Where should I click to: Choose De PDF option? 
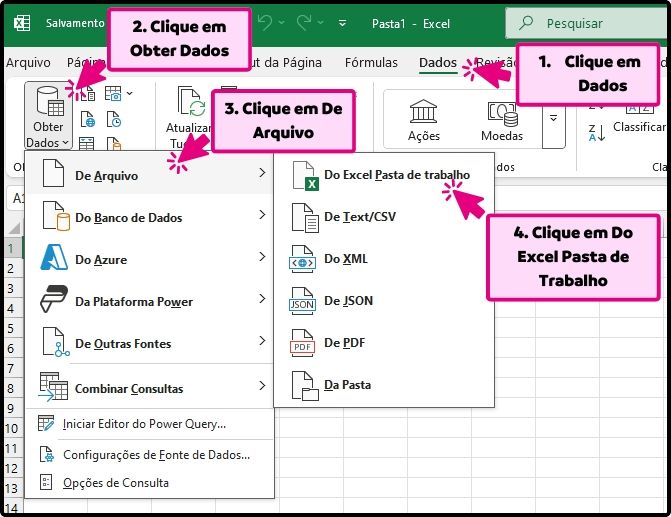[x=384, y=343]
